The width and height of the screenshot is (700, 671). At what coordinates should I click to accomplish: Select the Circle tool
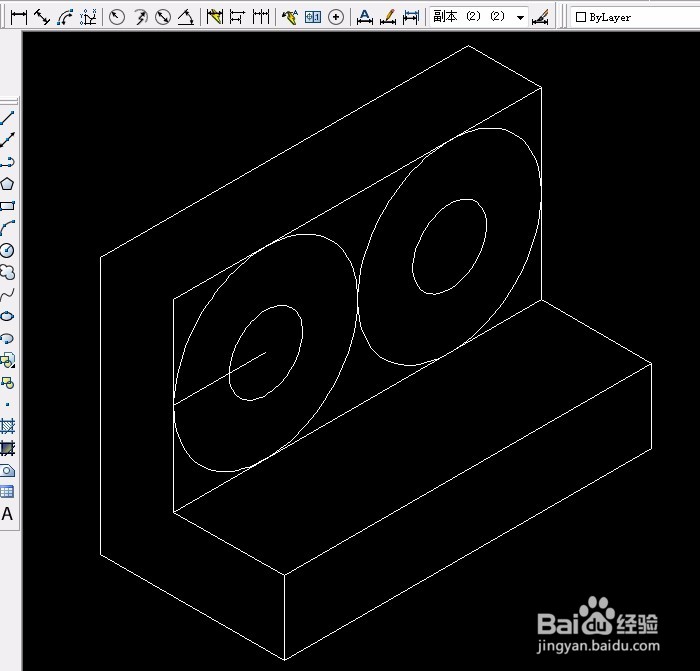pyautogui.click(x=8, y=250)
